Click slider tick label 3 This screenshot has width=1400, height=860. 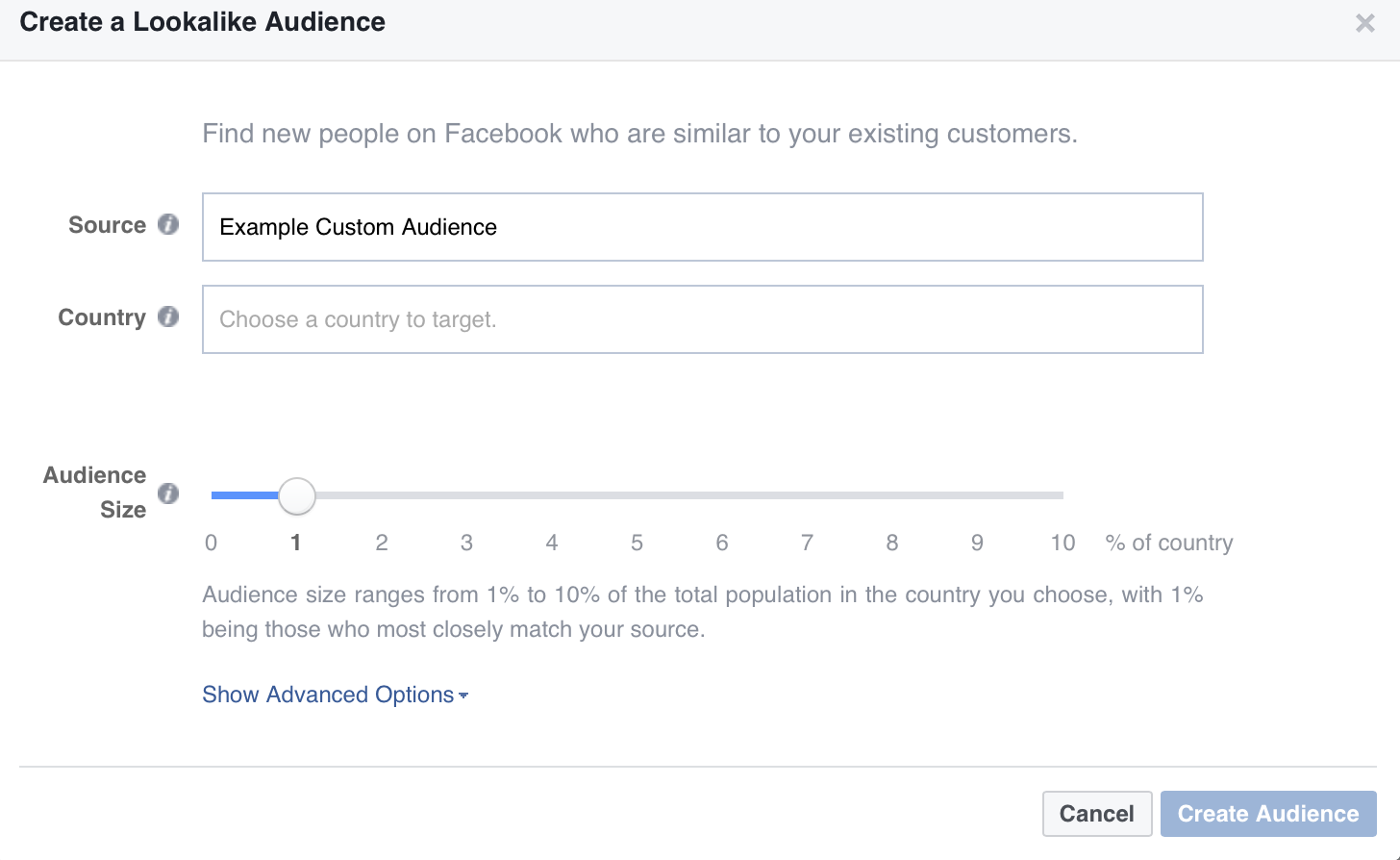pos(466,543)
